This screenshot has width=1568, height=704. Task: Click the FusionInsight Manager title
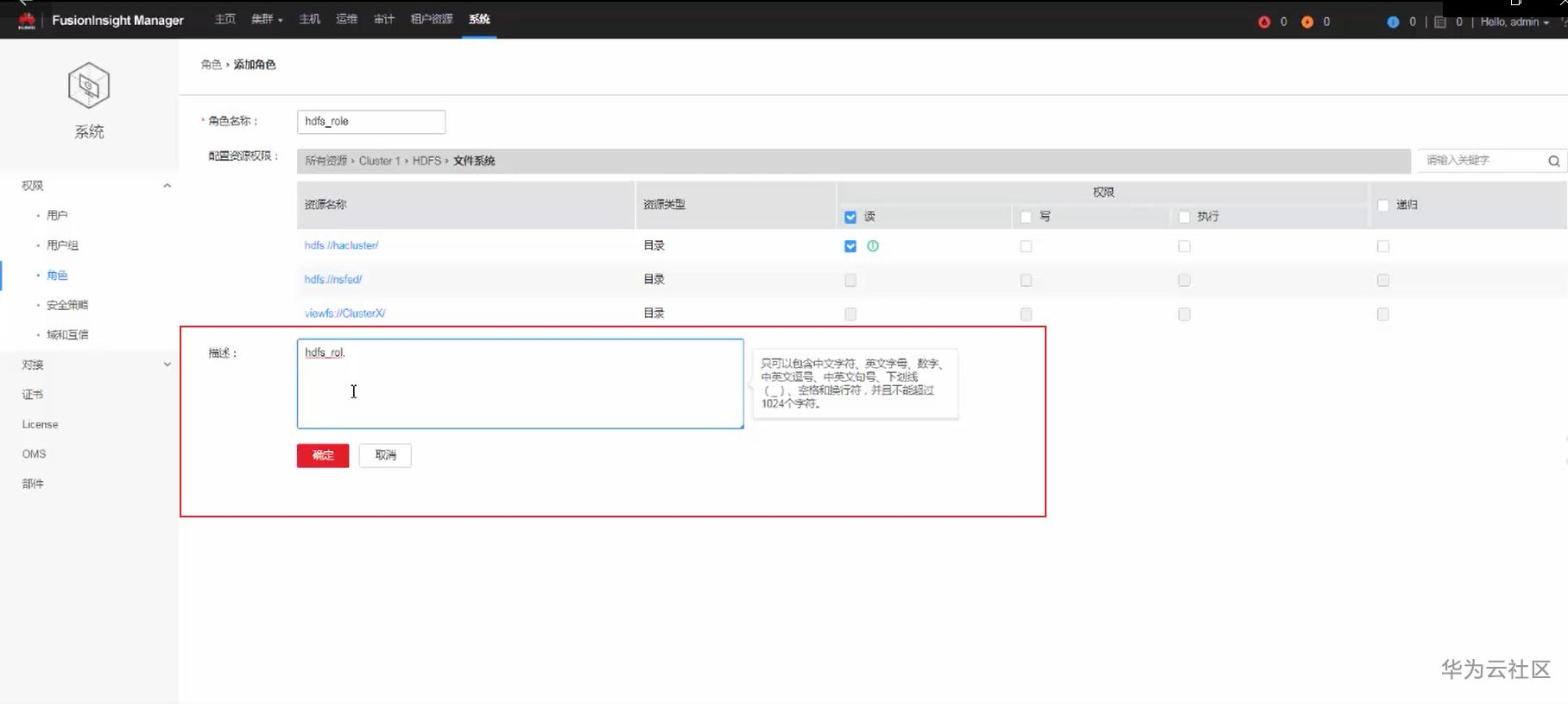117,21
